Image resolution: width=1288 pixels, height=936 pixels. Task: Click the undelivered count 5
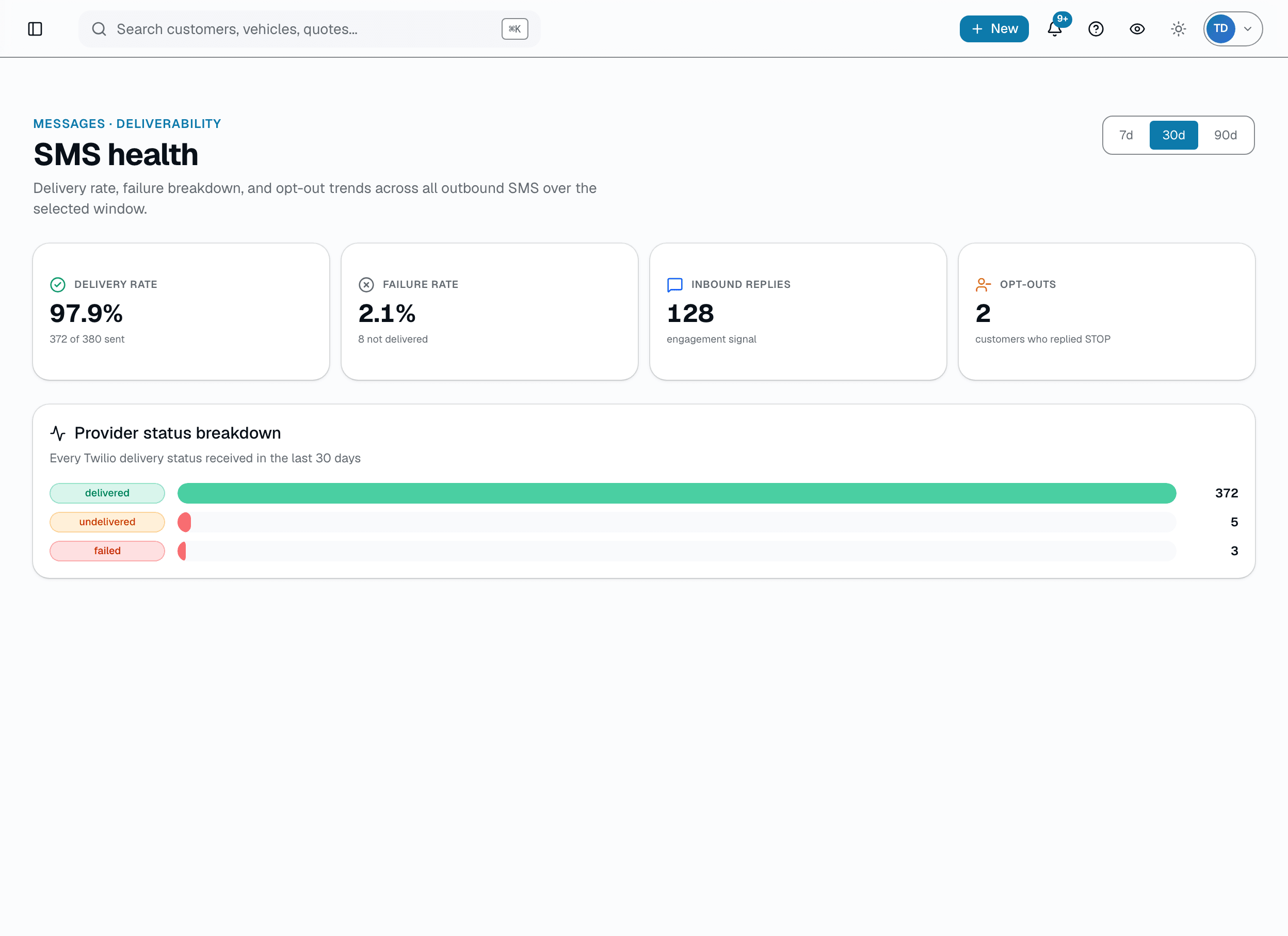[1234, 522]
